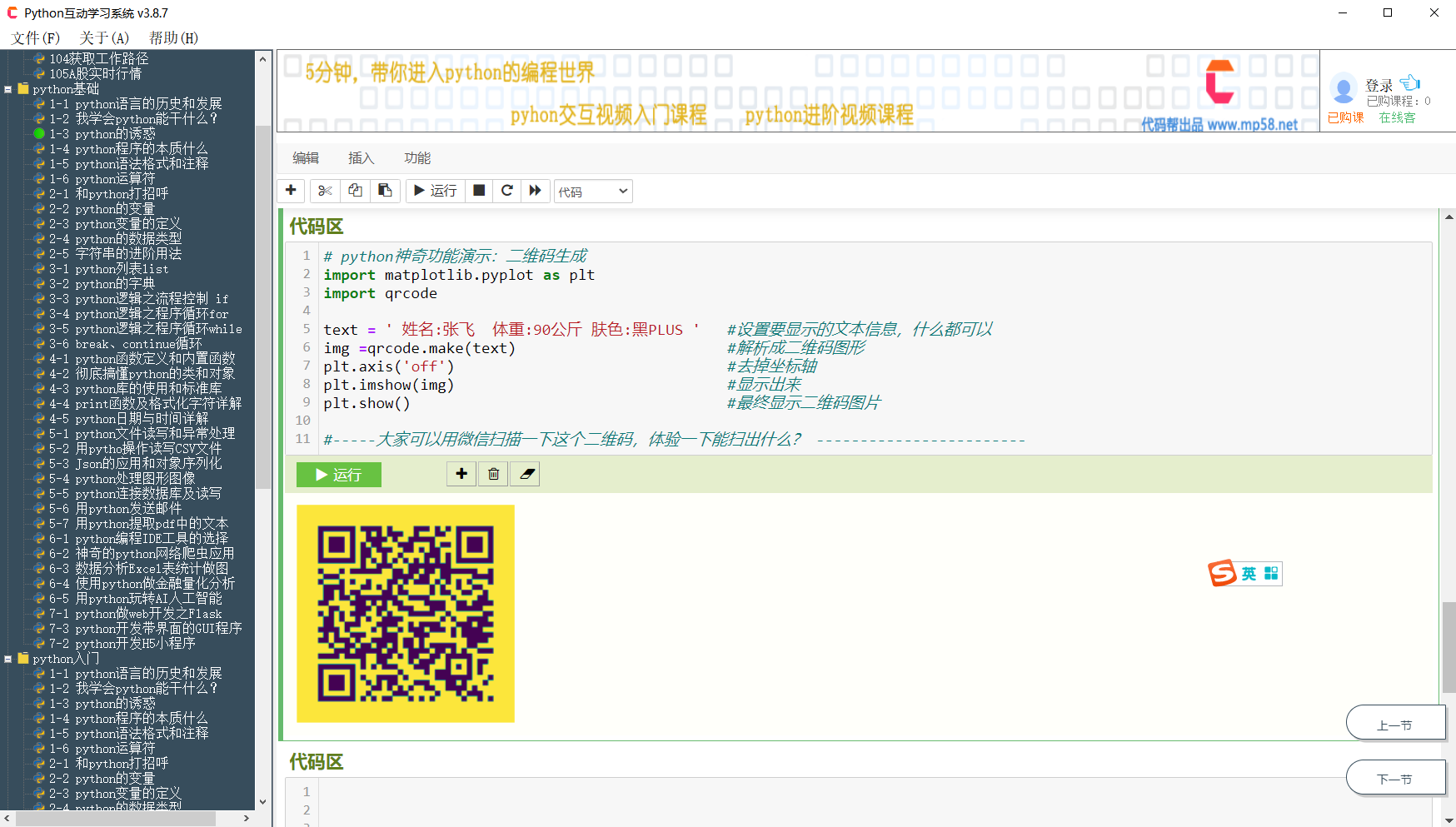Click the generated QR code image

406,614
